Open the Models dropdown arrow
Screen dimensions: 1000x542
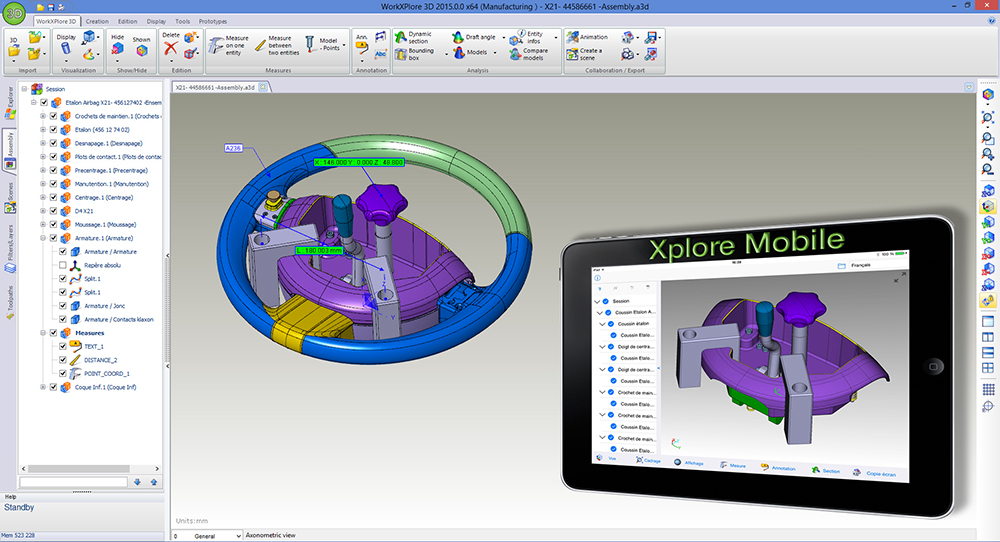[x=495, y=53]
